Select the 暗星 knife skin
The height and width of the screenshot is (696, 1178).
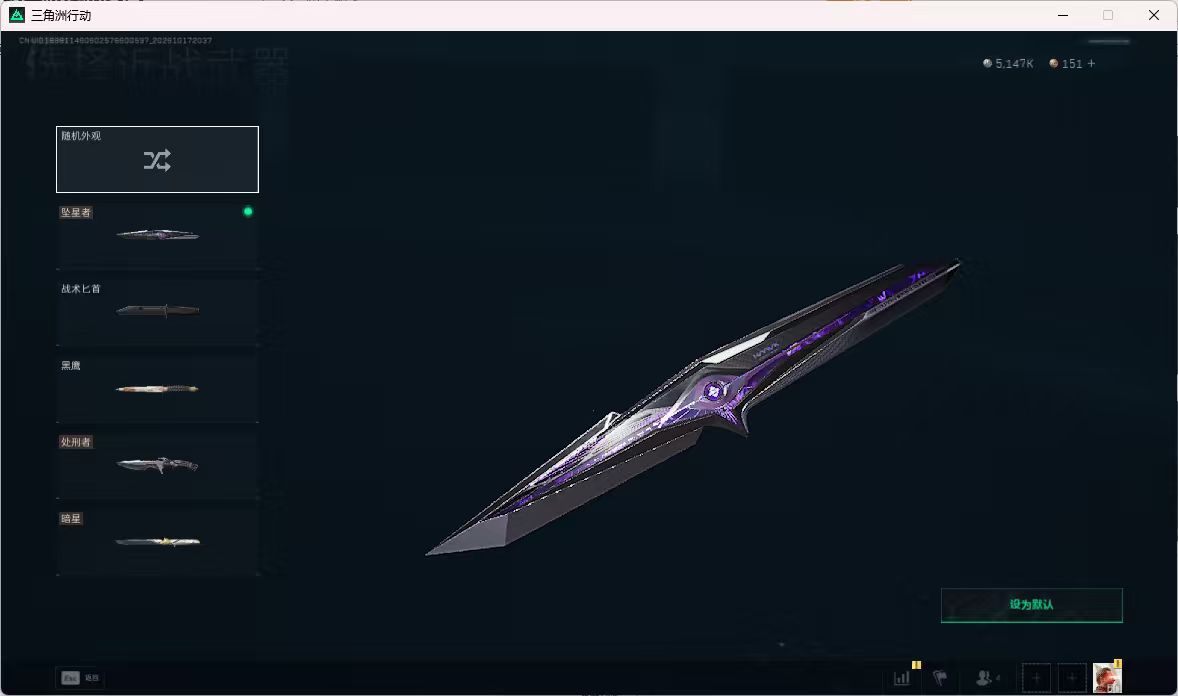[x=157, y=542]
